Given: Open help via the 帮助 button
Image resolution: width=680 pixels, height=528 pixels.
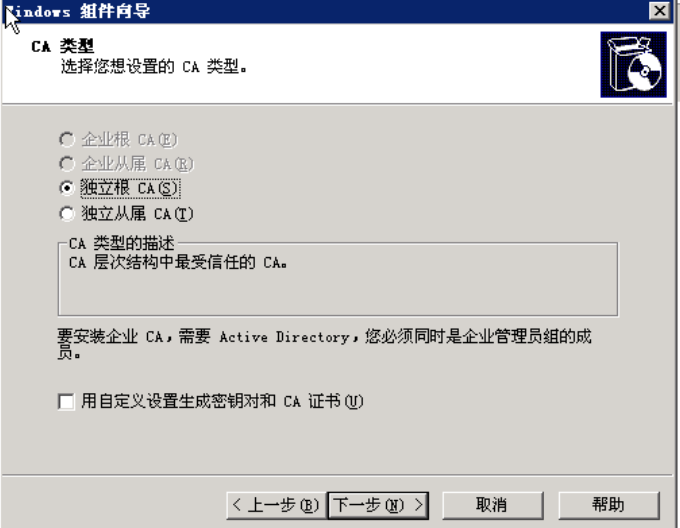Looking at the screenshot, I should pyautogui.click(x=609, y=505).
